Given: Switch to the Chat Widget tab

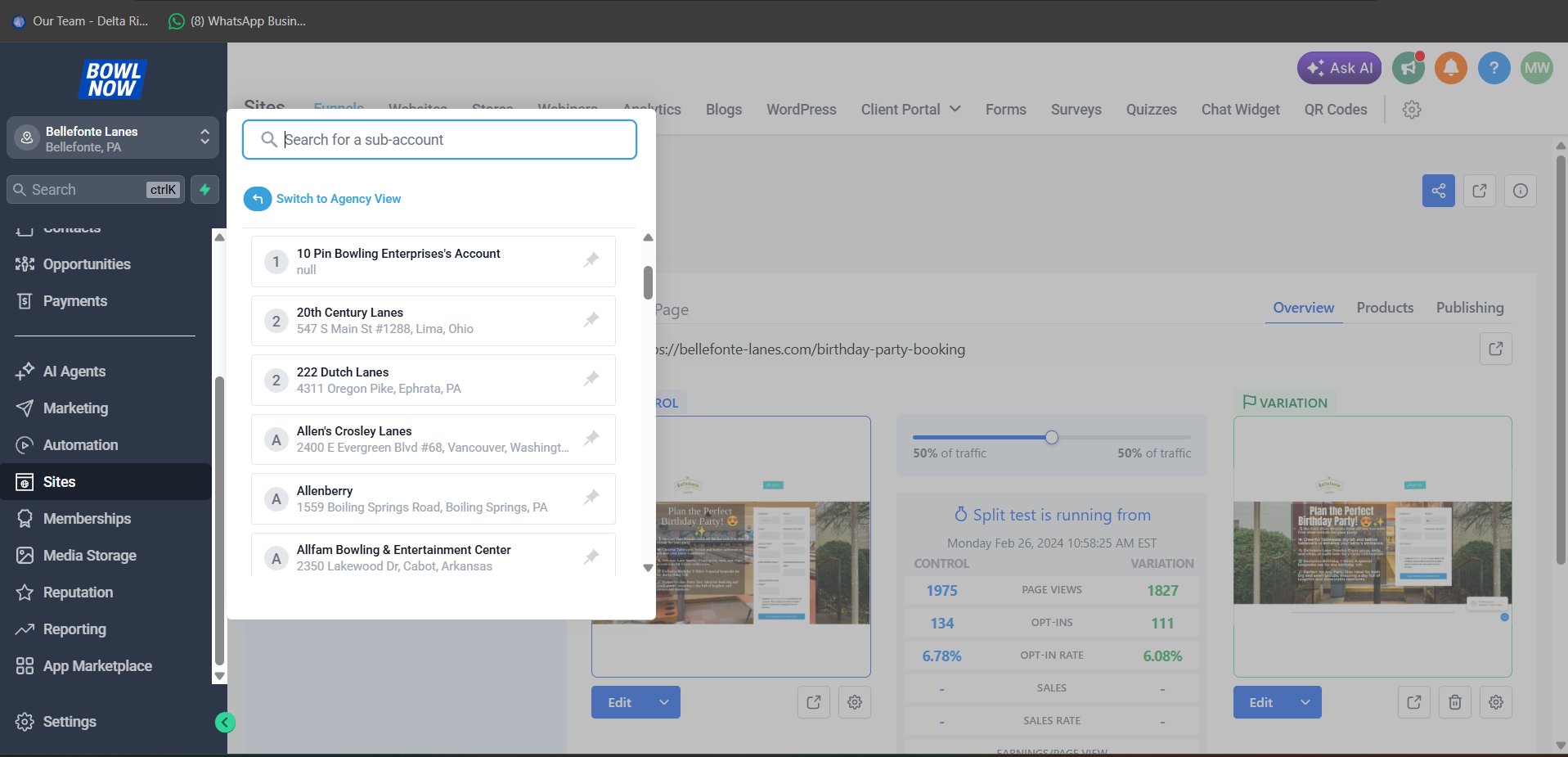Looking at the screenshot, I should (1241, 110).
